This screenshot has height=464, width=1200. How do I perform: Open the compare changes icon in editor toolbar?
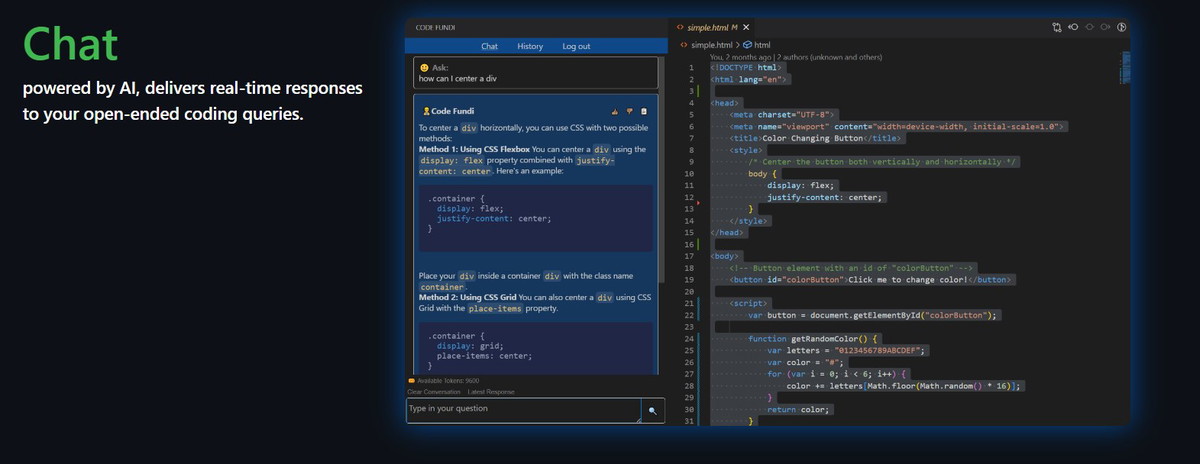click(x=1055, y=27)
